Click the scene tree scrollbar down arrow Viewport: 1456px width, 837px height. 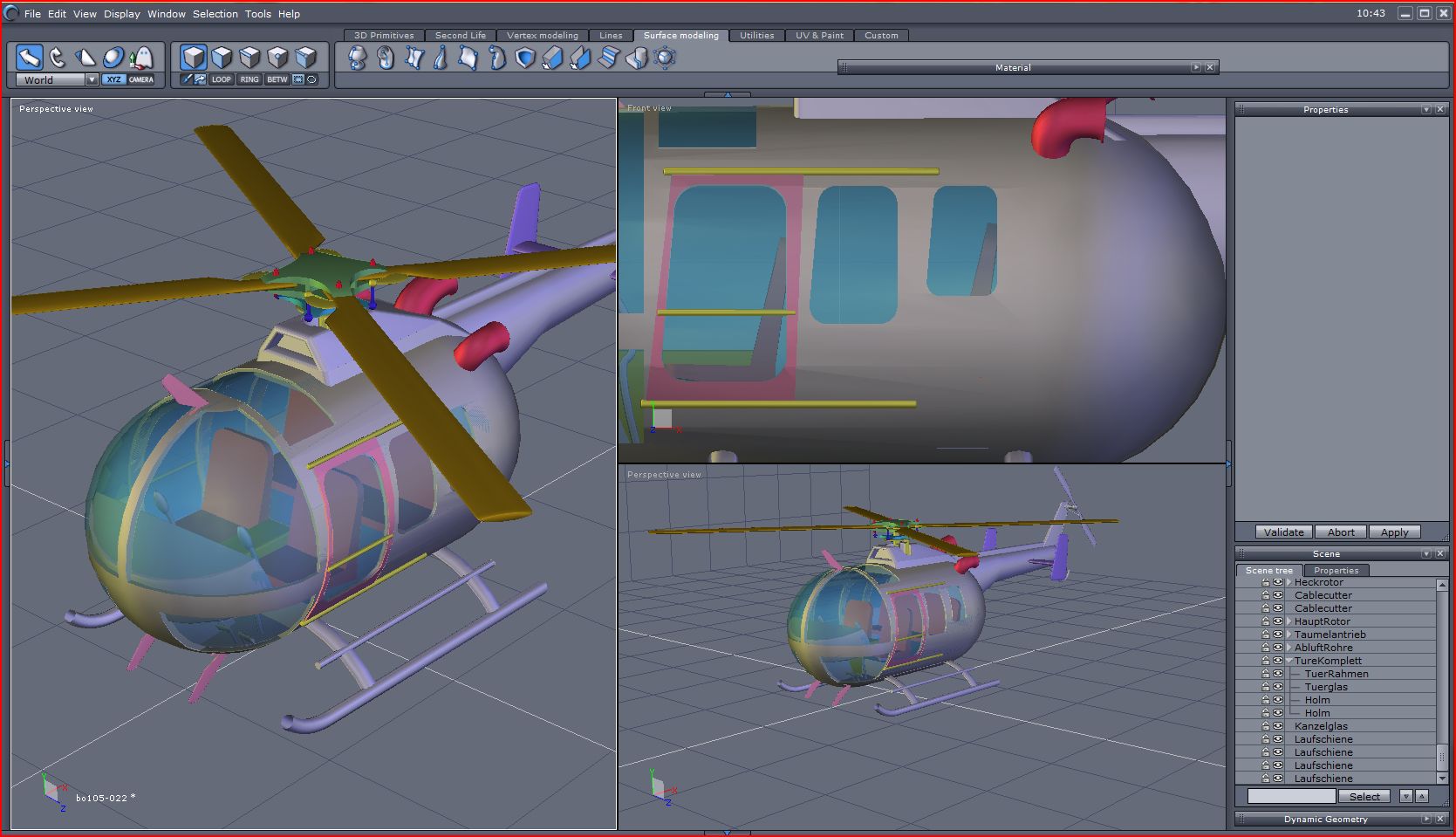click(1441, 778)
